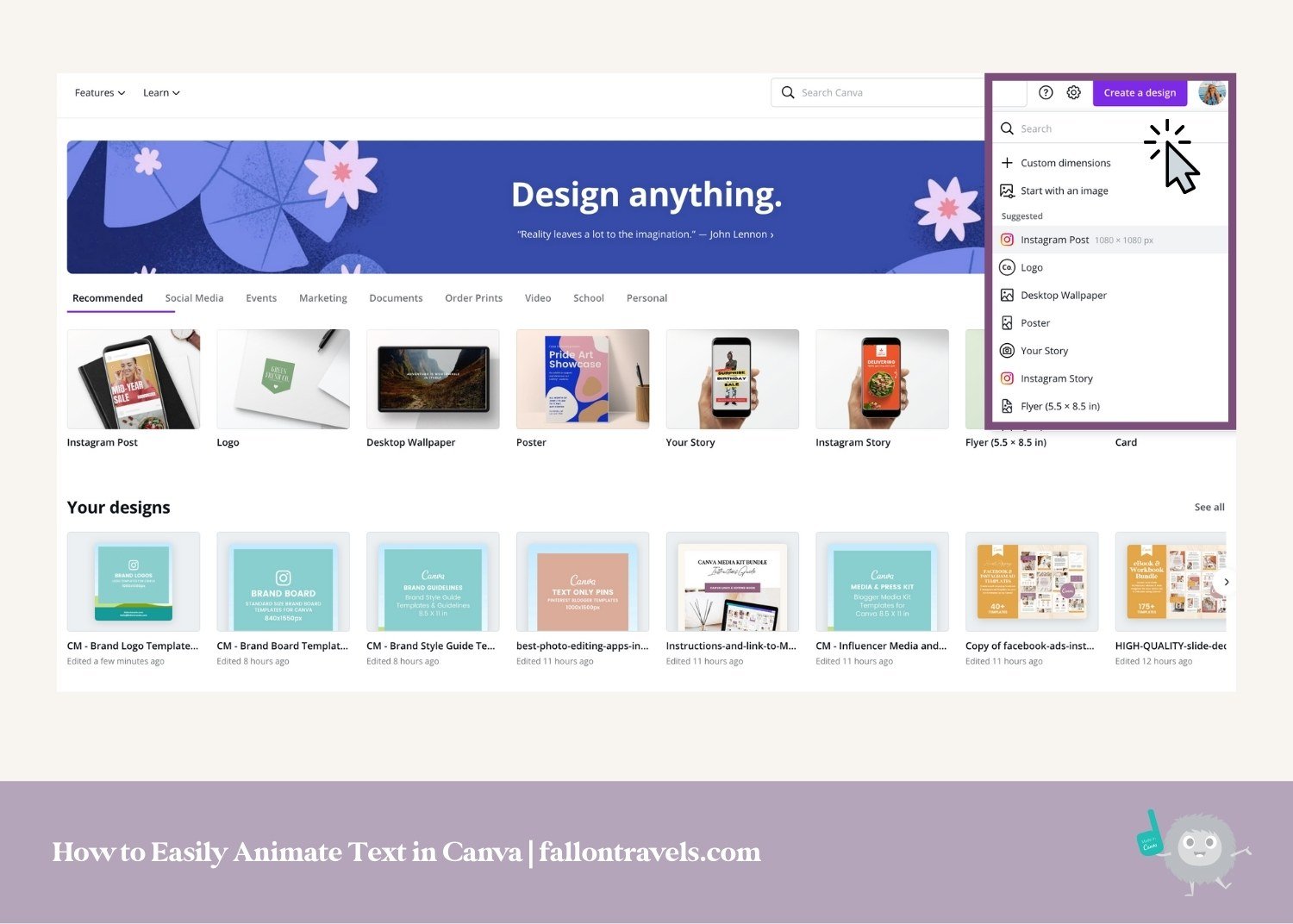Select Your Story from the suggested list
1293x924 pixels.
1110,351
